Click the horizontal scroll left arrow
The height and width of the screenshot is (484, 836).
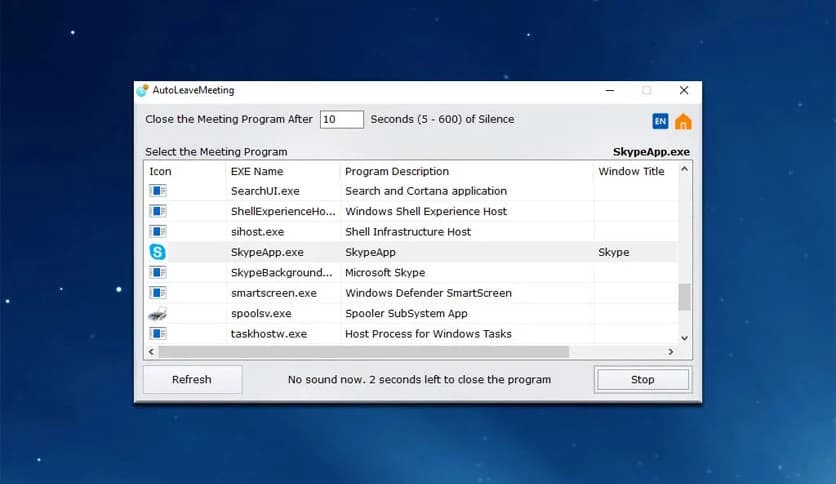[x=151, y=352]
